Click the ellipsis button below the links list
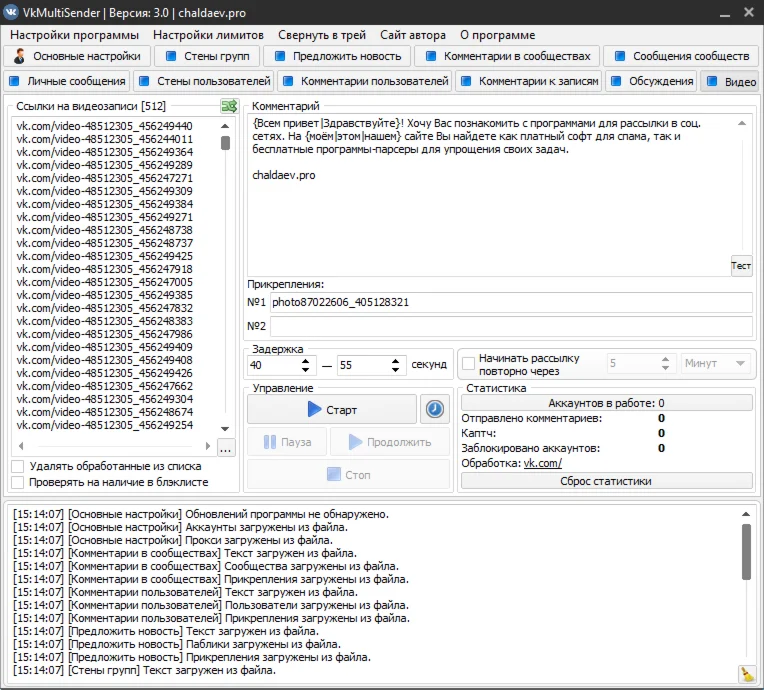This screenshot has width=764, height=690. 226,449
